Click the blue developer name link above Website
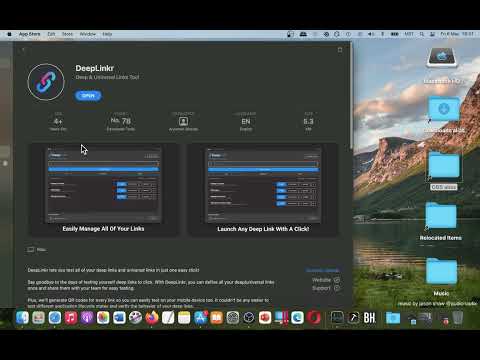The width and height of the screenshot is (480, 360). coord(322,270)
